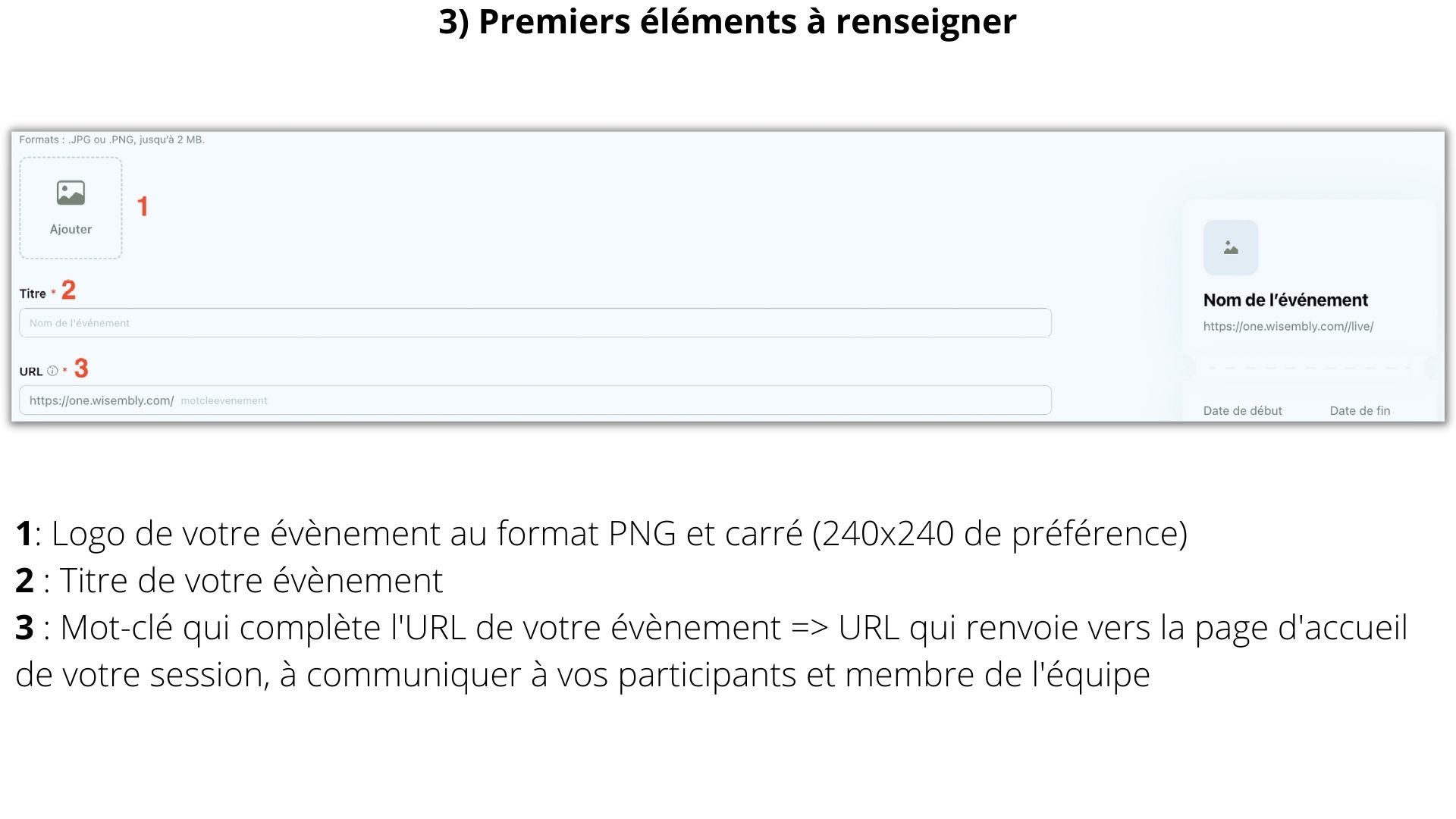This screenshot has width=1456, height=819.
Task: Click the Date de début label
Action: 1242,411
